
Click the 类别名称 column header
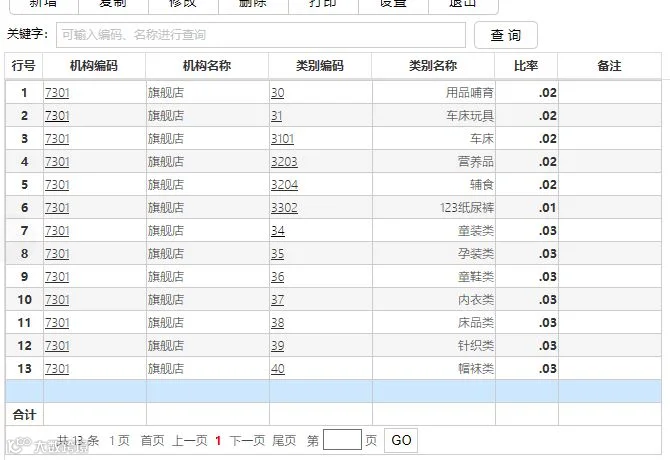click(433, 66)
